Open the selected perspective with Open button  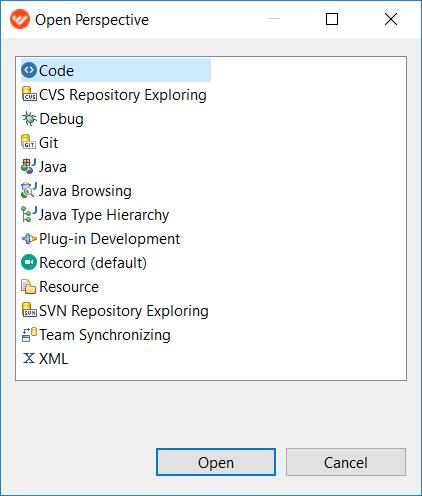[x=216, y=462]
